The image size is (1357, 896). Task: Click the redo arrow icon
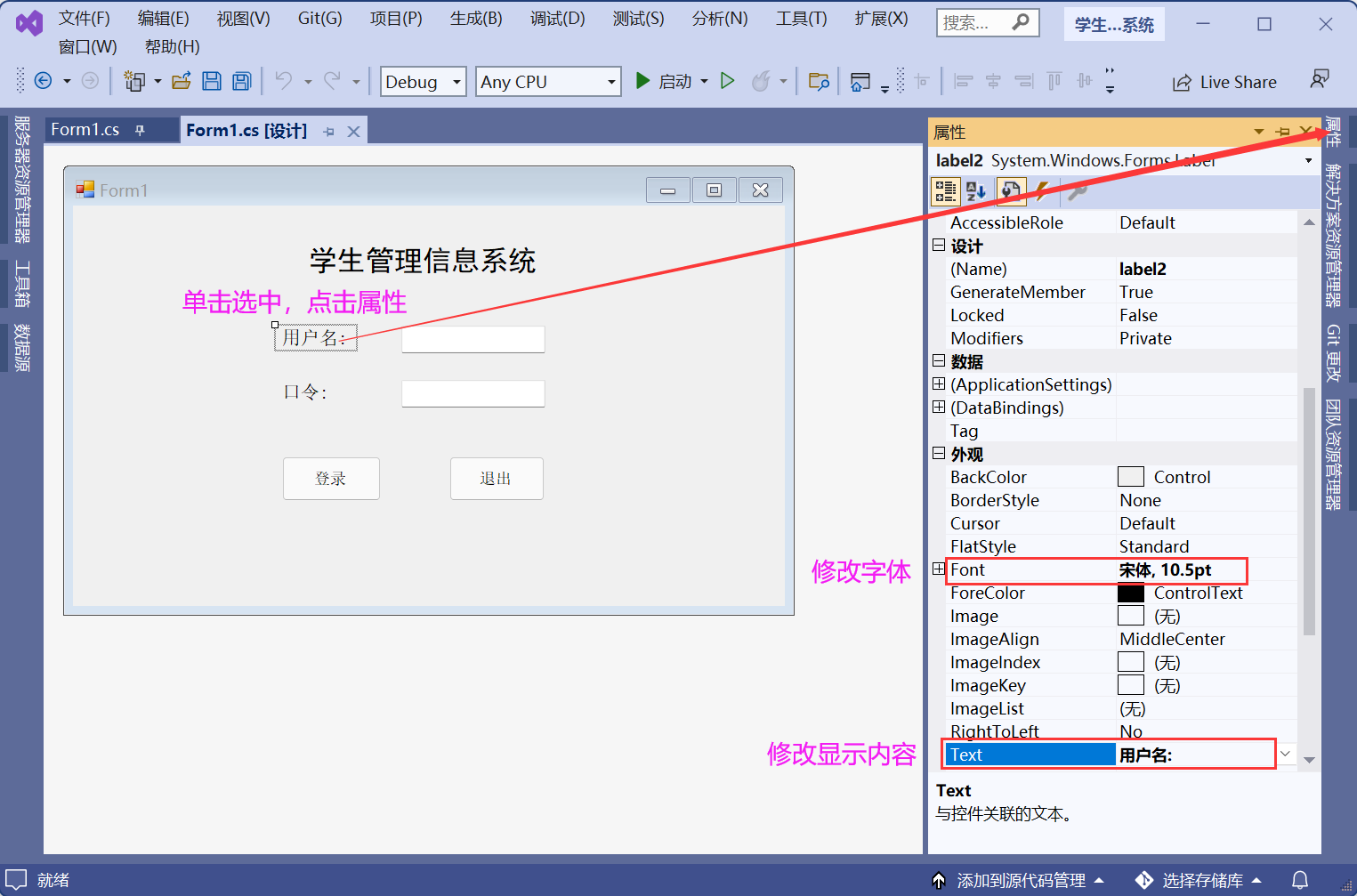tap(332, 81)
